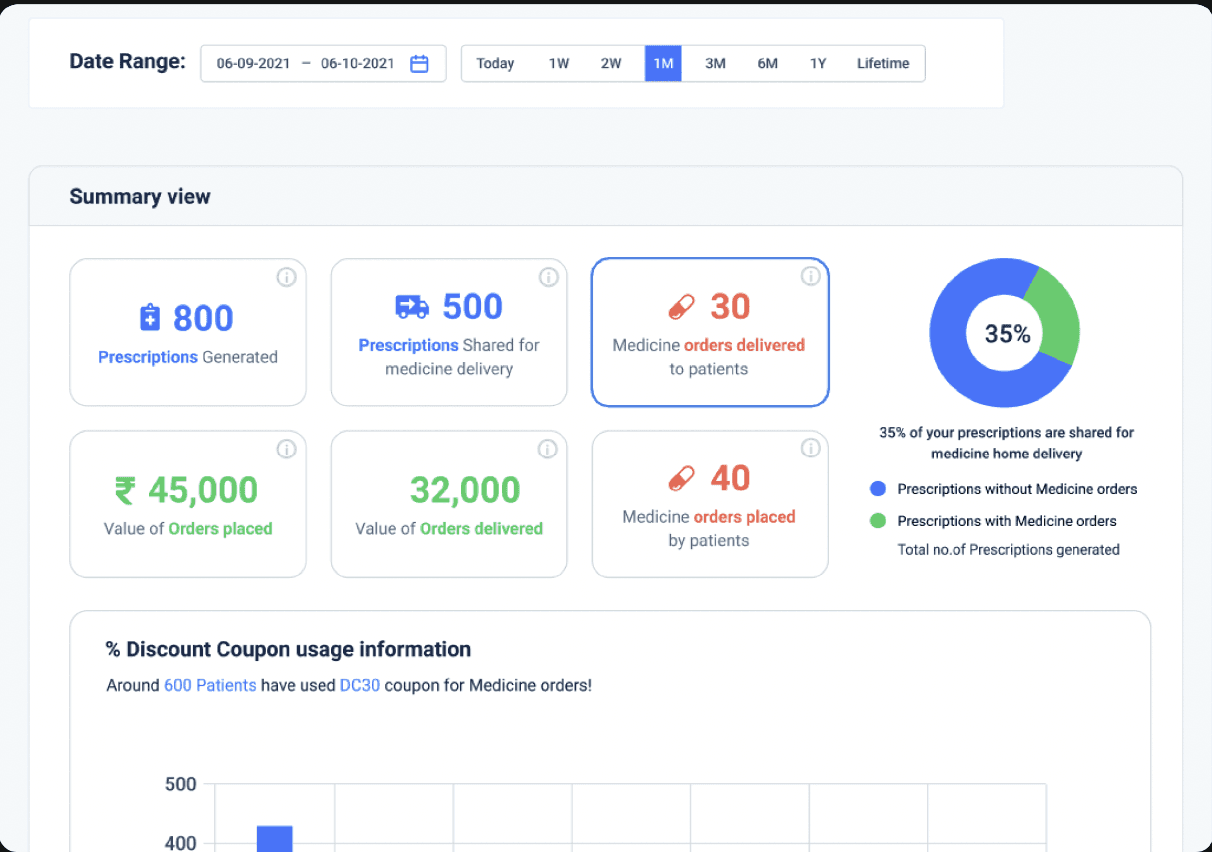Image resolution: width=1212 pixels, height=852 pixels.
Task: Click the date range input field
Action: tap(323, 63)
